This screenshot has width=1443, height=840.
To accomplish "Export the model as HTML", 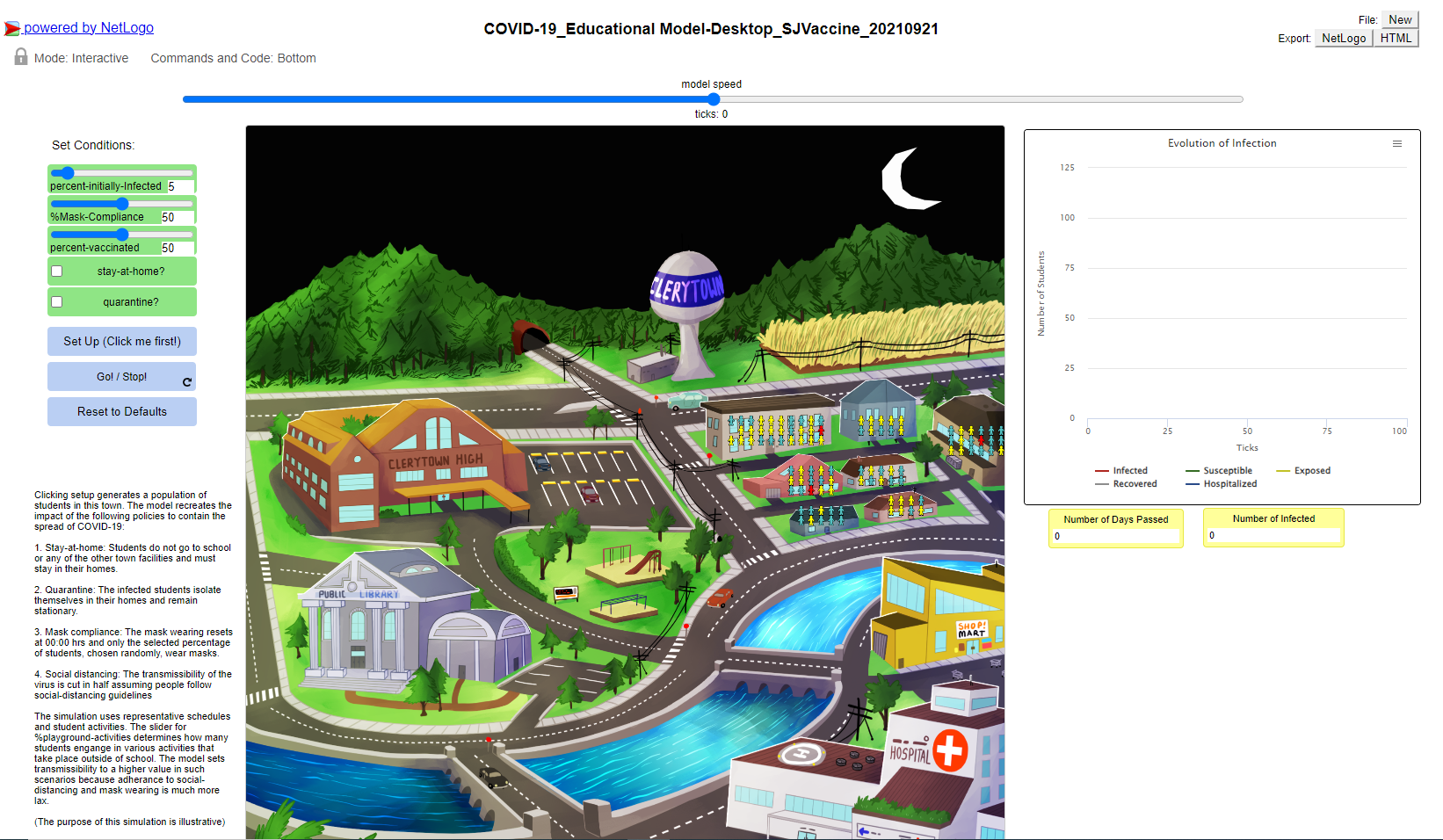I will [1395, 38].
